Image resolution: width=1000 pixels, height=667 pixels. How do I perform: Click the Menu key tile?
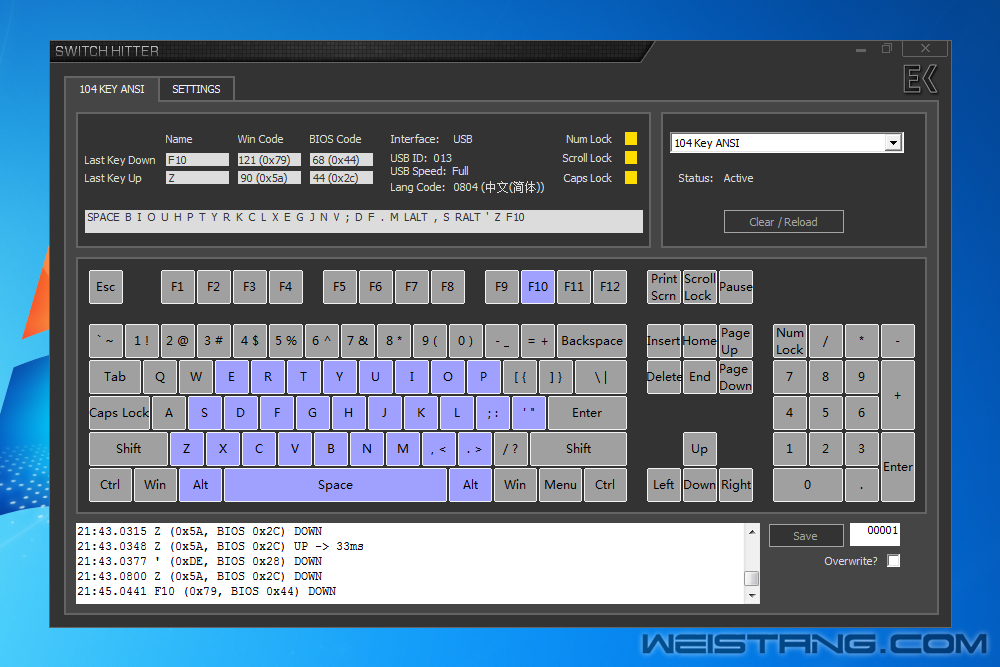tap(561, 485)
